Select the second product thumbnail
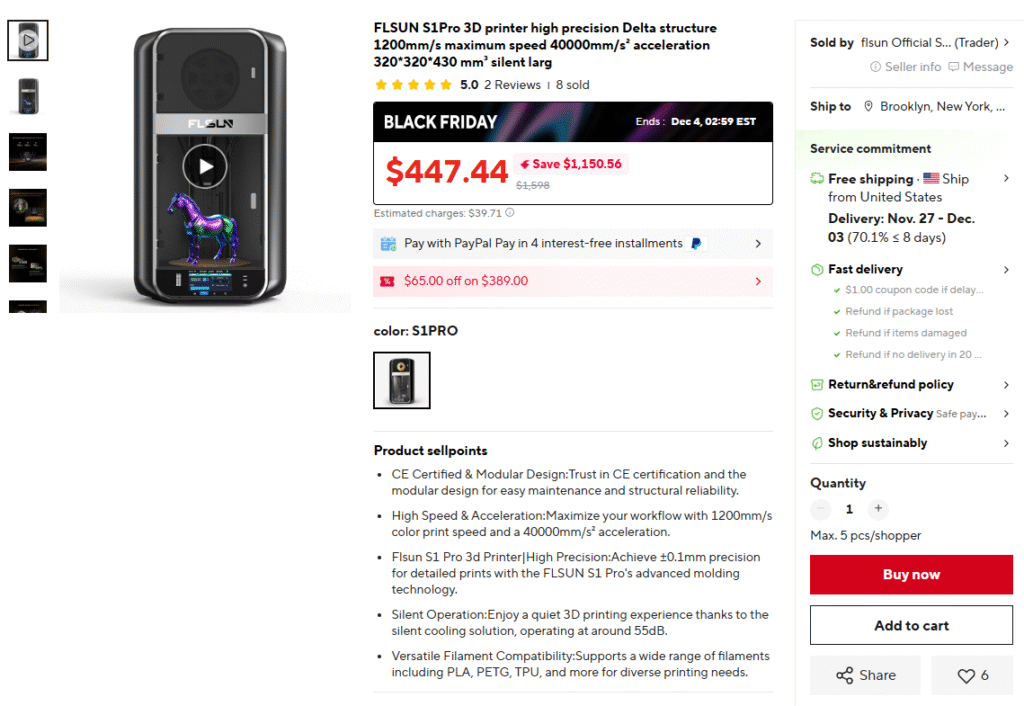This screenshot has width=1024, height=706. pyautogui.click(x=28, y=96)
